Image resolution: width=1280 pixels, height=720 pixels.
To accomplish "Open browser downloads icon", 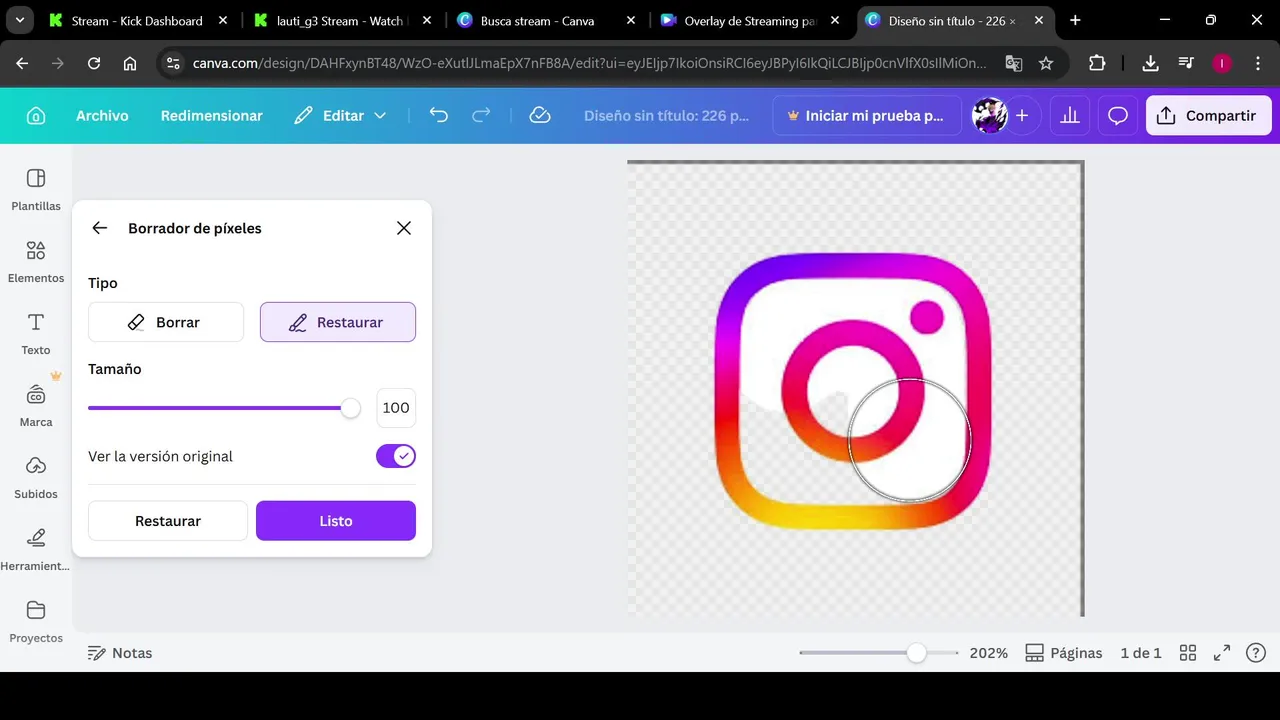I will click(x=1150, y=63).
